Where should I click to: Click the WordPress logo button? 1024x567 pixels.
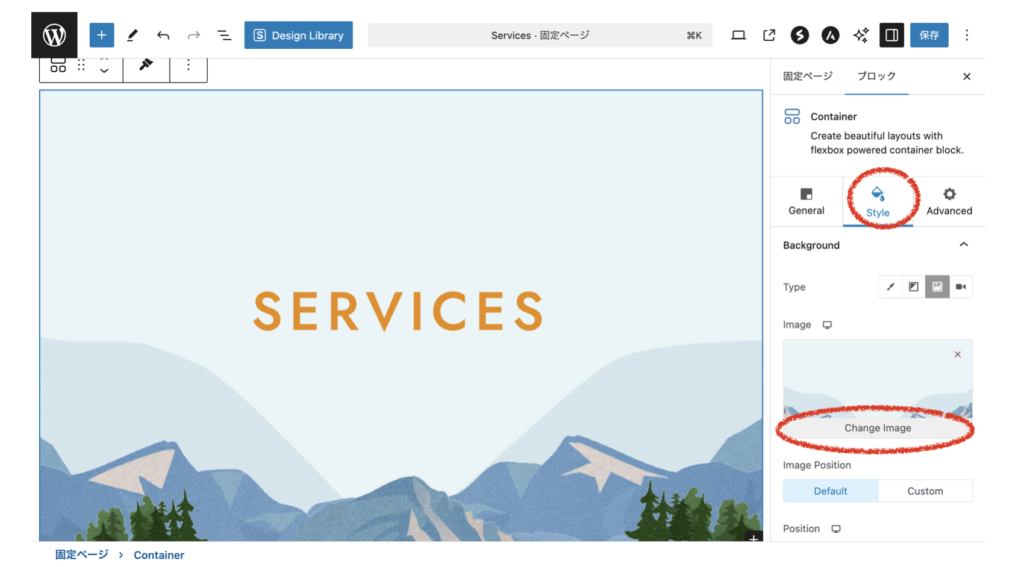coord(54,35)
